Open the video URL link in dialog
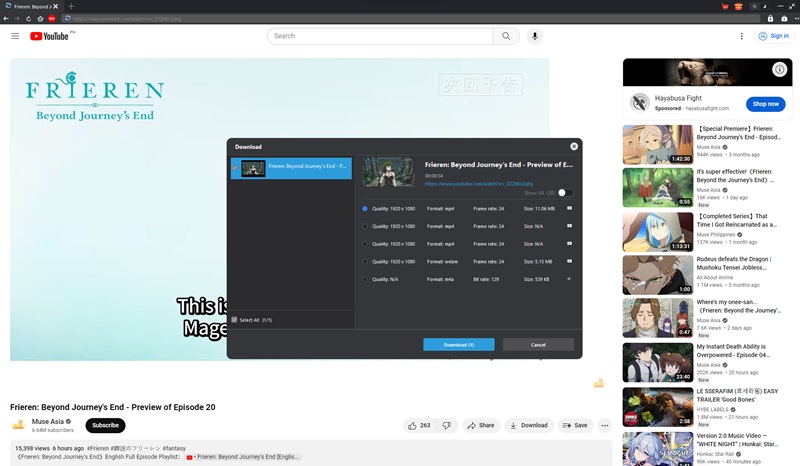 479,184
